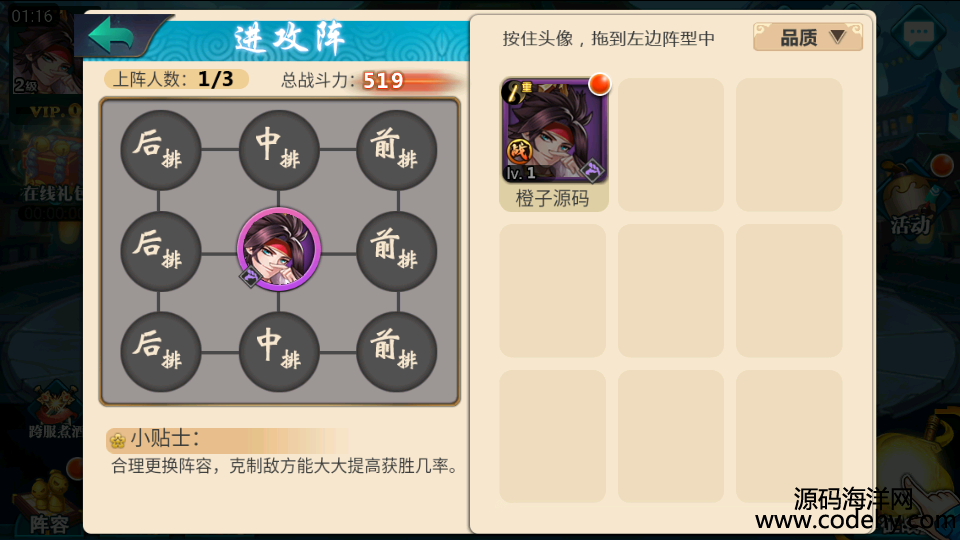Select hero portrait in center formation slot
The width and height of the screenshot is (960, 540).
click(x=279, y=249)
